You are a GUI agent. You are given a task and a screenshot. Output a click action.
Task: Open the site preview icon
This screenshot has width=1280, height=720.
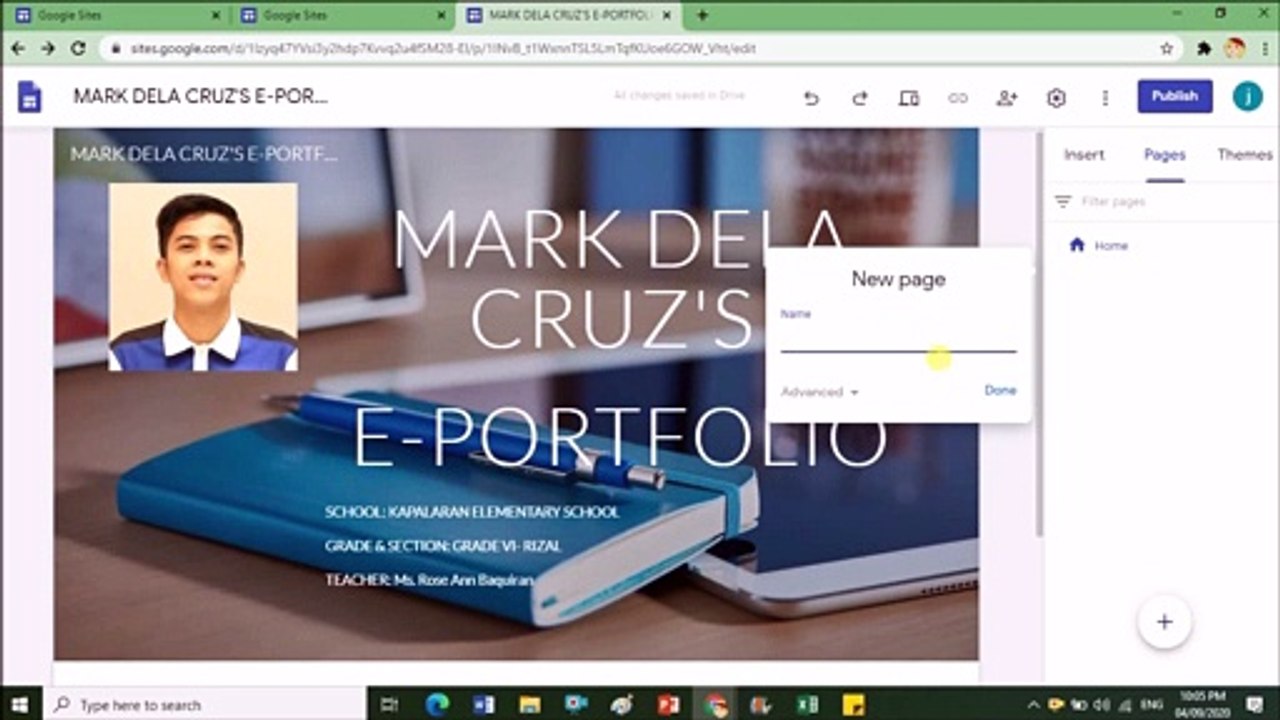(908, 98)
